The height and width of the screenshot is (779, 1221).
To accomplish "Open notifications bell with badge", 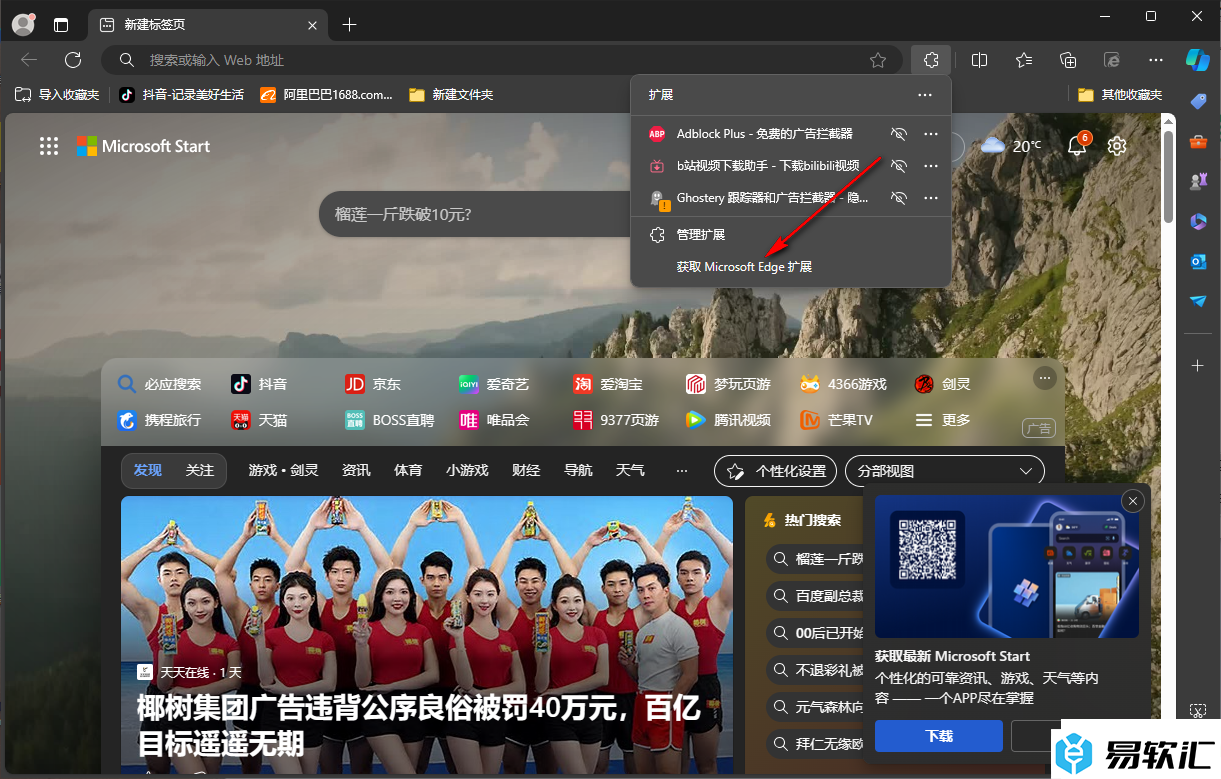I will [1077, 145].
